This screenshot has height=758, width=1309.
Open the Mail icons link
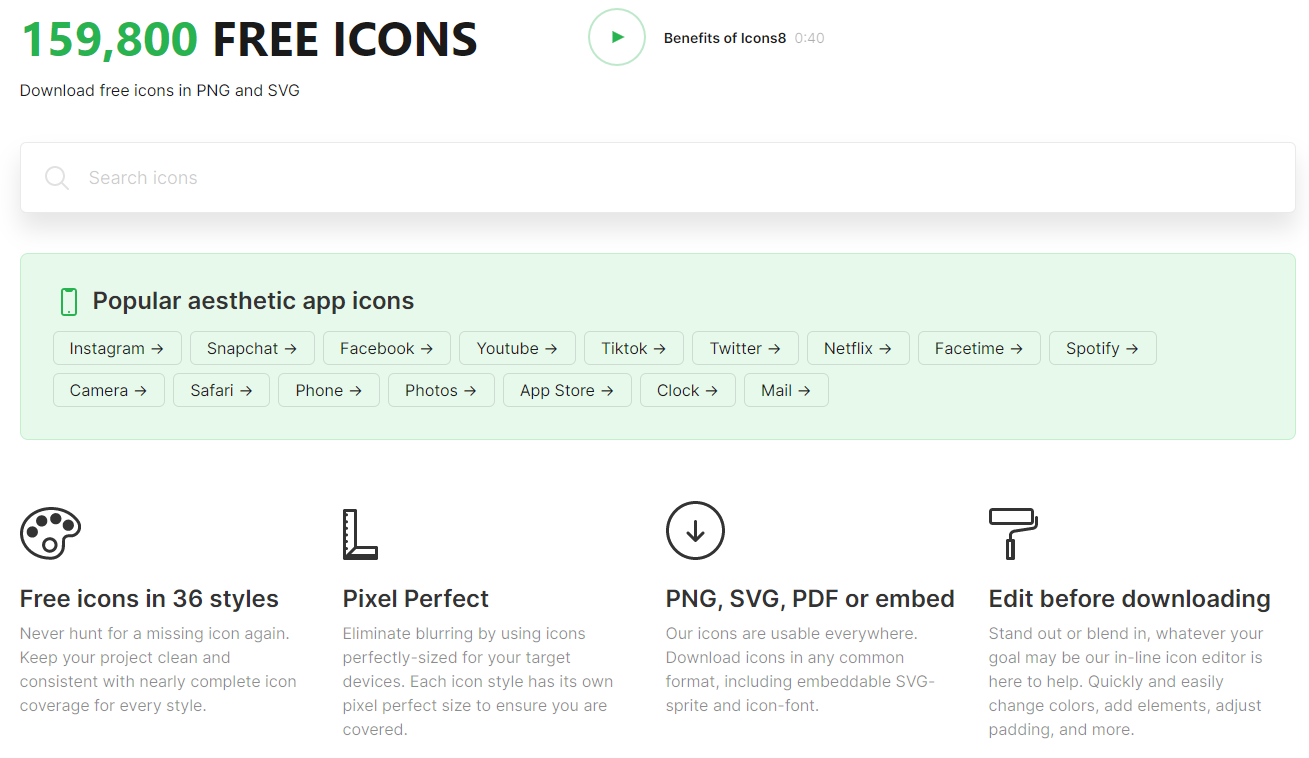[x=786, y=390]
